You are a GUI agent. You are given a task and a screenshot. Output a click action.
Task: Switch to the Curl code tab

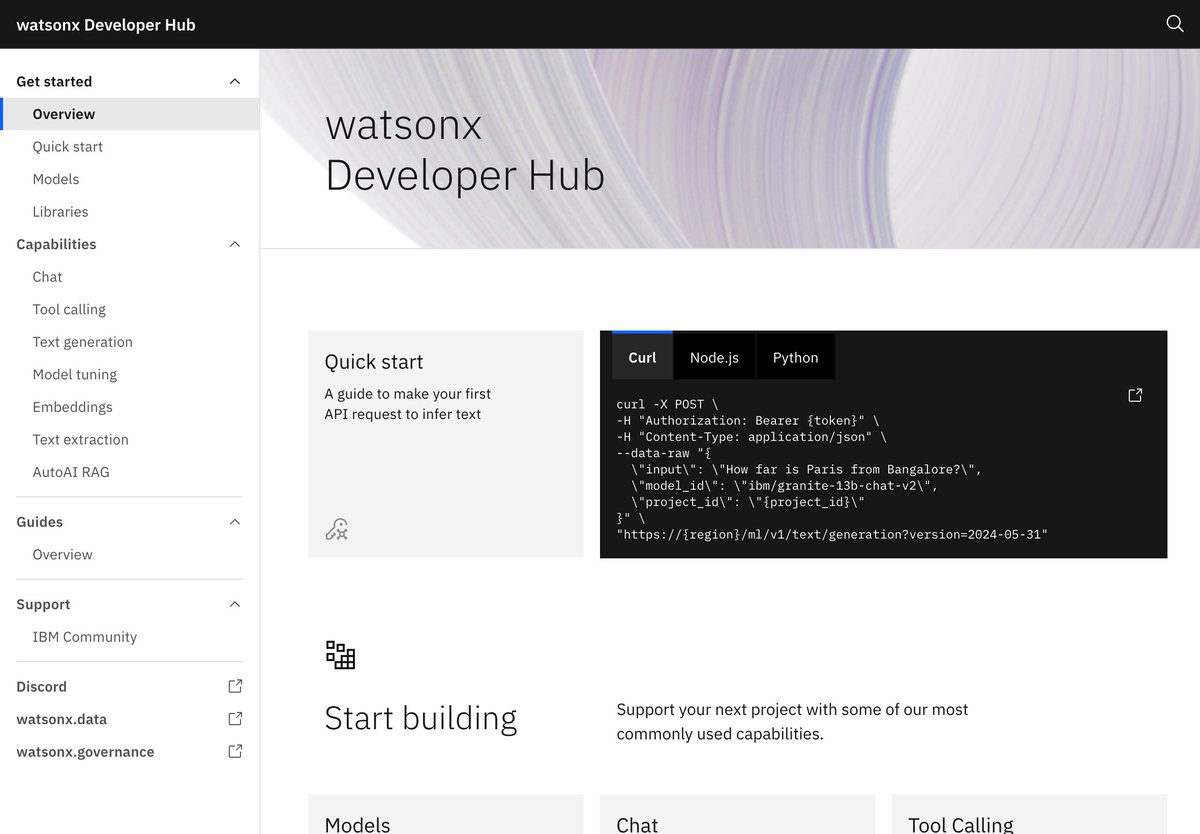(642, 357)
